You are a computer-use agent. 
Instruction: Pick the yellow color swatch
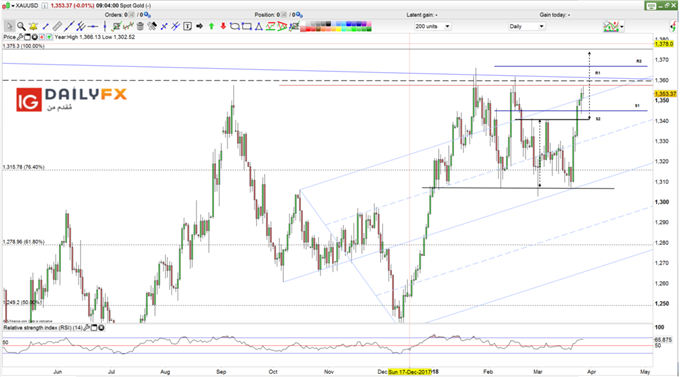click(x=338, y=29)
